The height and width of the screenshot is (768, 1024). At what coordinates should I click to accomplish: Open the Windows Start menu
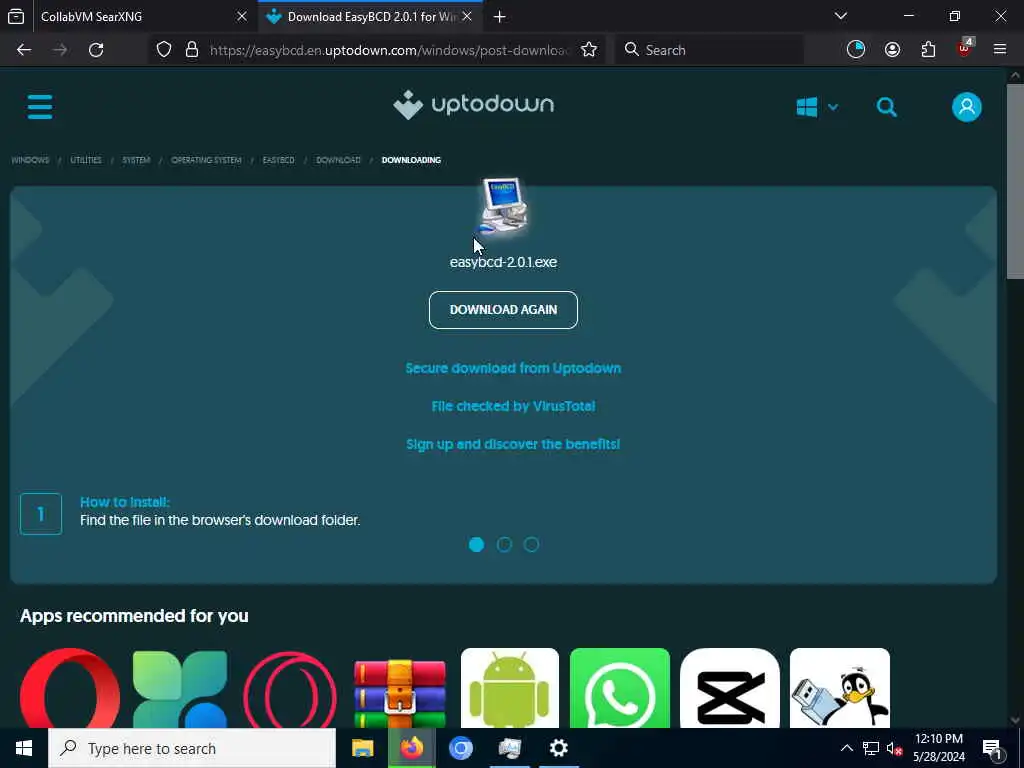click(24, 748)
